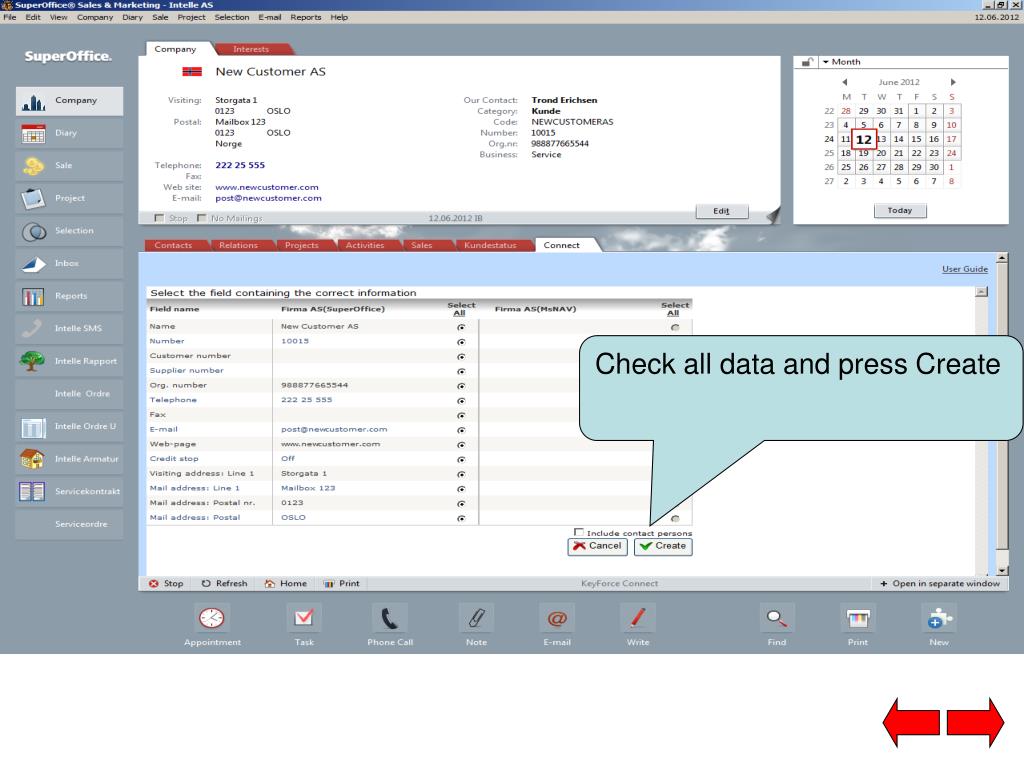This screenshot has width=1024, height=768.
Task: Click the Create button
Action: pyautogui.click(x=663, y=547)
